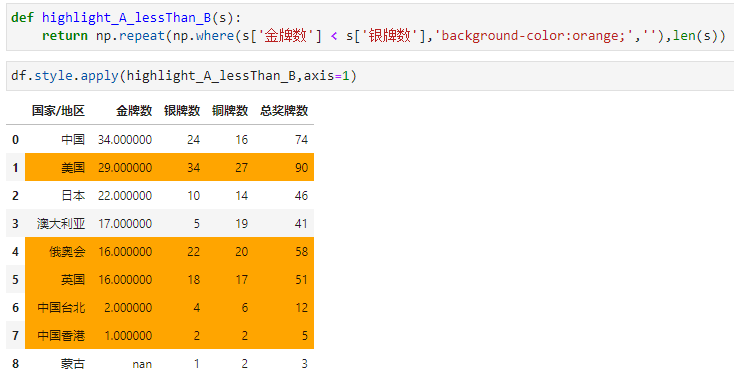Click the 美国 country cell
Viewport: 734px width, 383px height.
tap(73, 168)
